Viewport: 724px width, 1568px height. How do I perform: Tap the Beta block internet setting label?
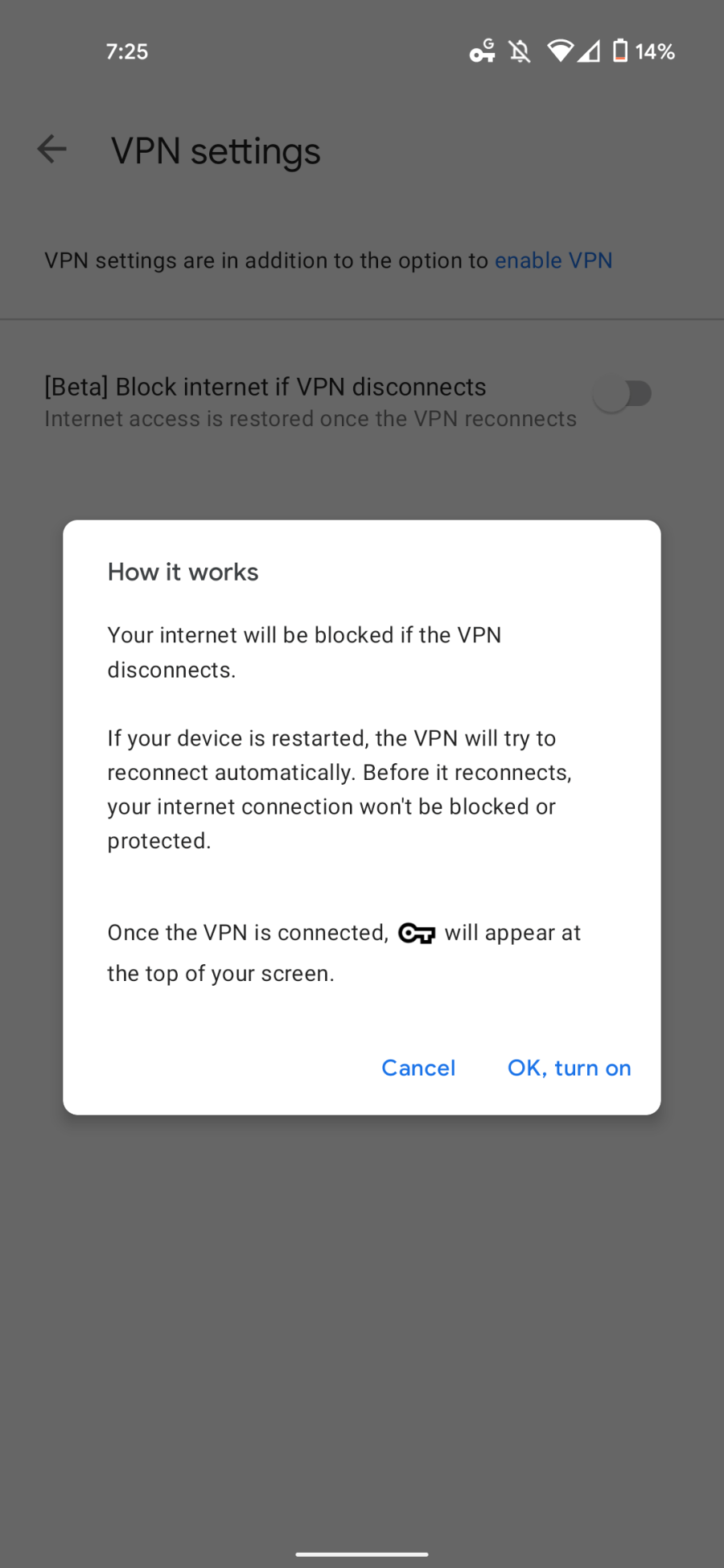[x=265, y=387]
